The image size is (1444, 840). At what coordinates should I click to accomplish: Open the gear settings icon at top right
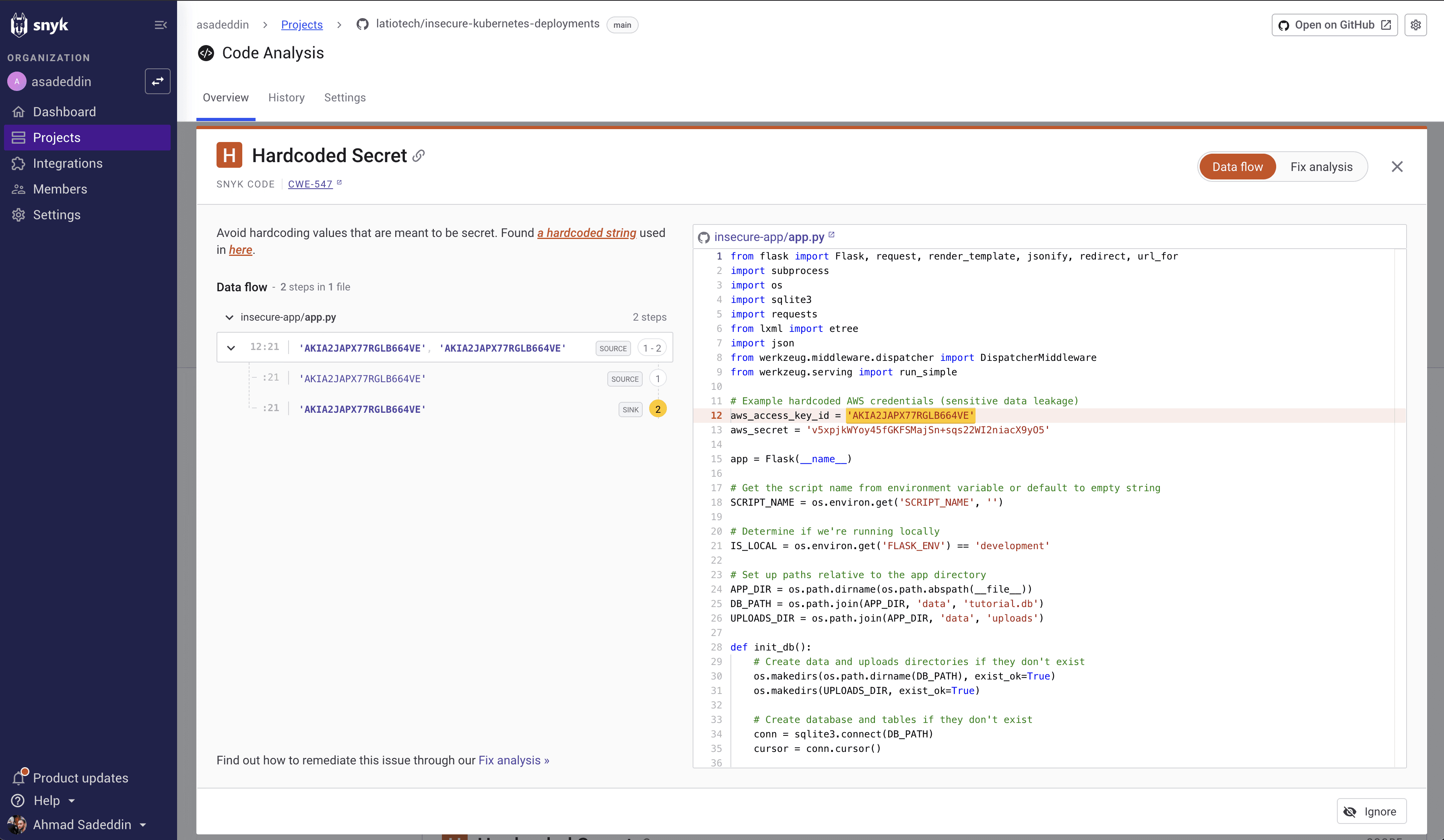[x=1415, y=25]
